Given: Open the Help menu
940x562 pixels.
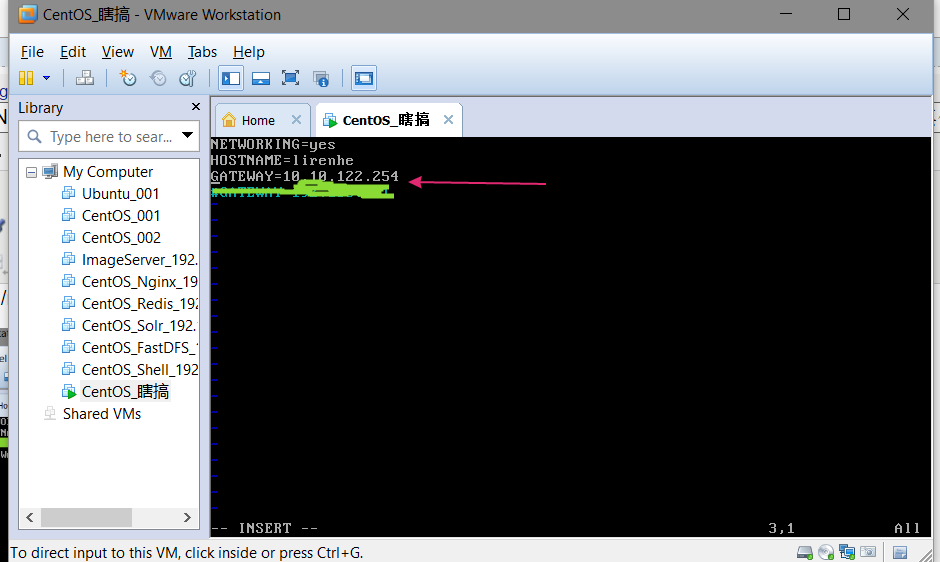Looking at the screenshot, I should tap(249, 52).
